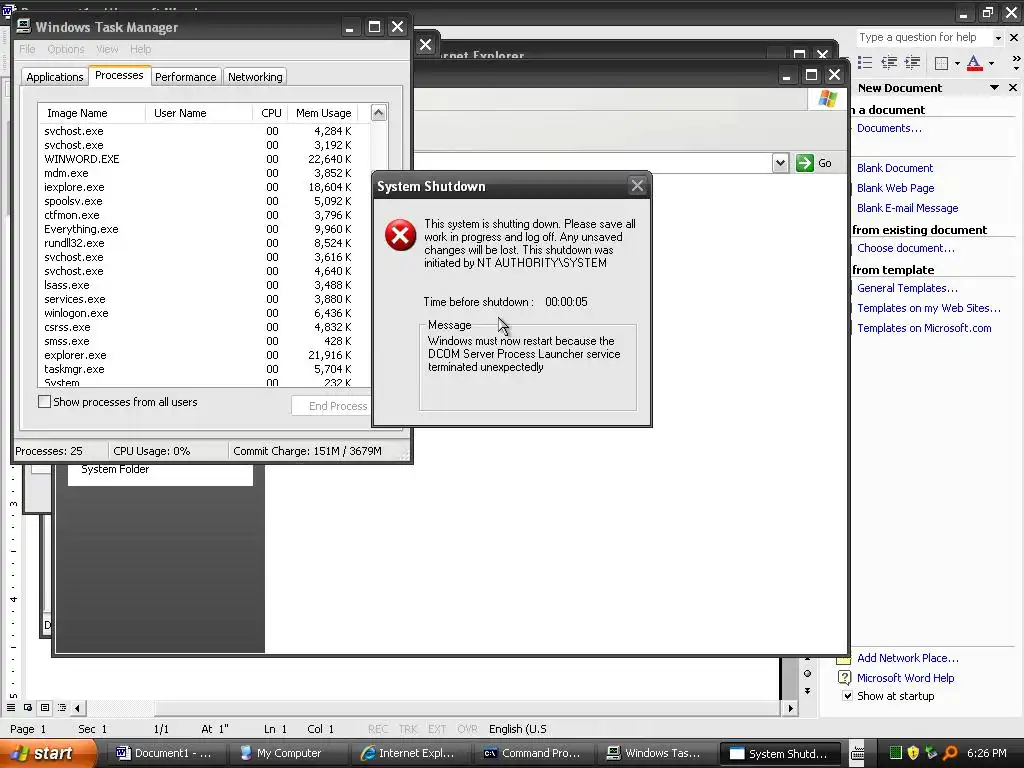
Task: Click the green CPU meter tray icon
Action: point(895,753)
